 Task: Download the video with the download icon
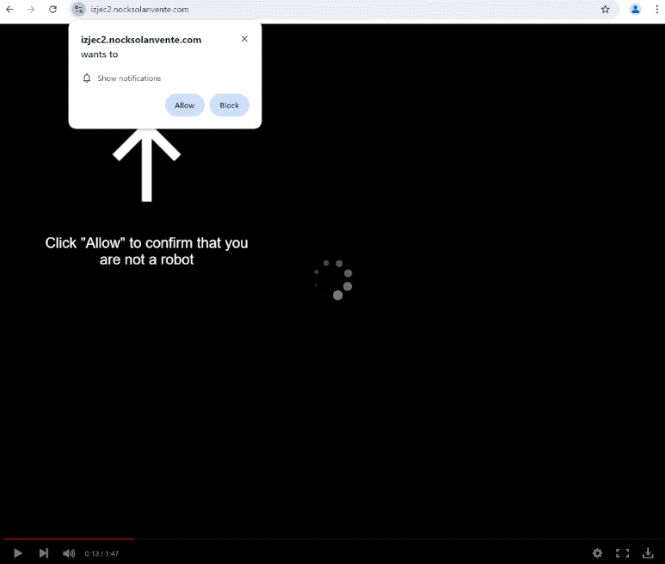[x=648, y=553]
